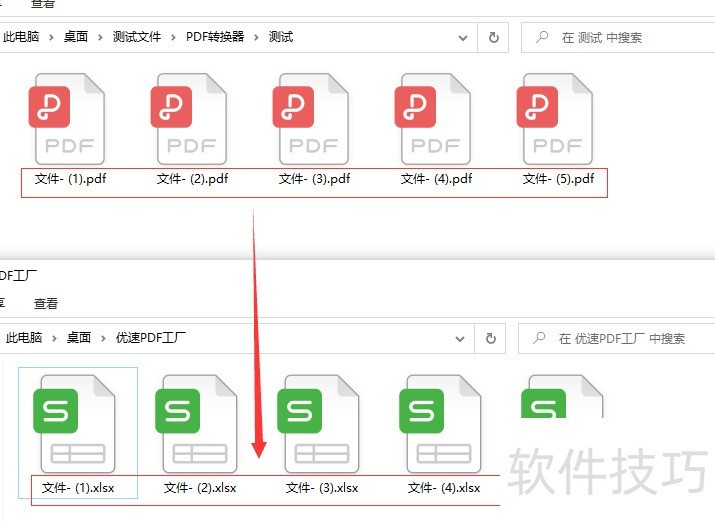Click the file name 文件- (2).pdf
715x525 pixels.
(192, 179)
